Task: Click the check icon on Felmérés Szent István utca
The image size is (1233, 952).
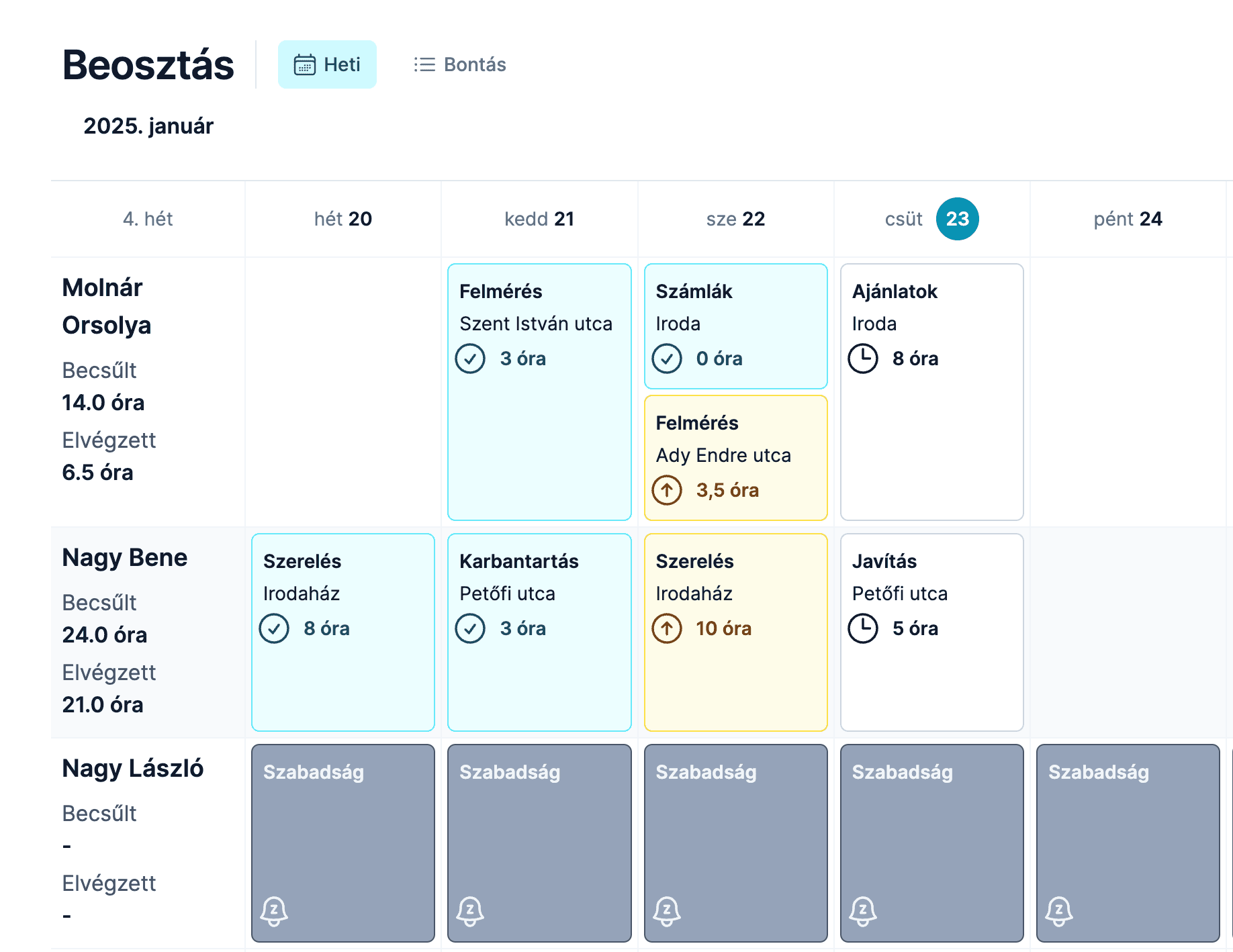Action: 470,359
